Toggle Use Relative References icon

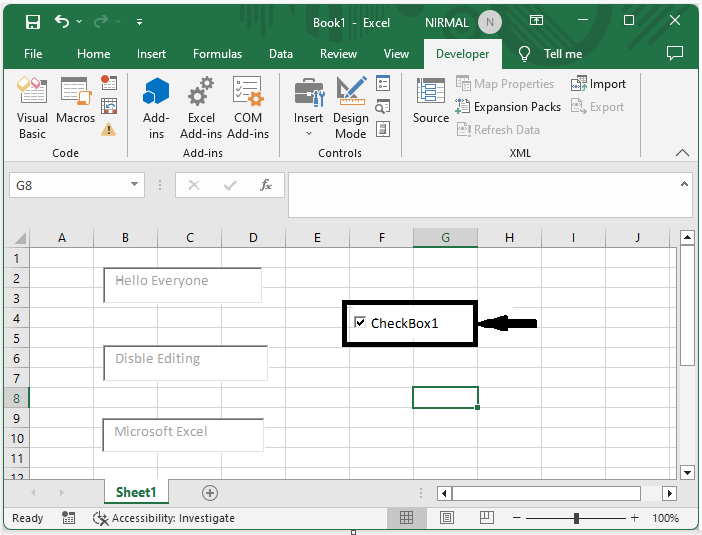coord(109,106)
